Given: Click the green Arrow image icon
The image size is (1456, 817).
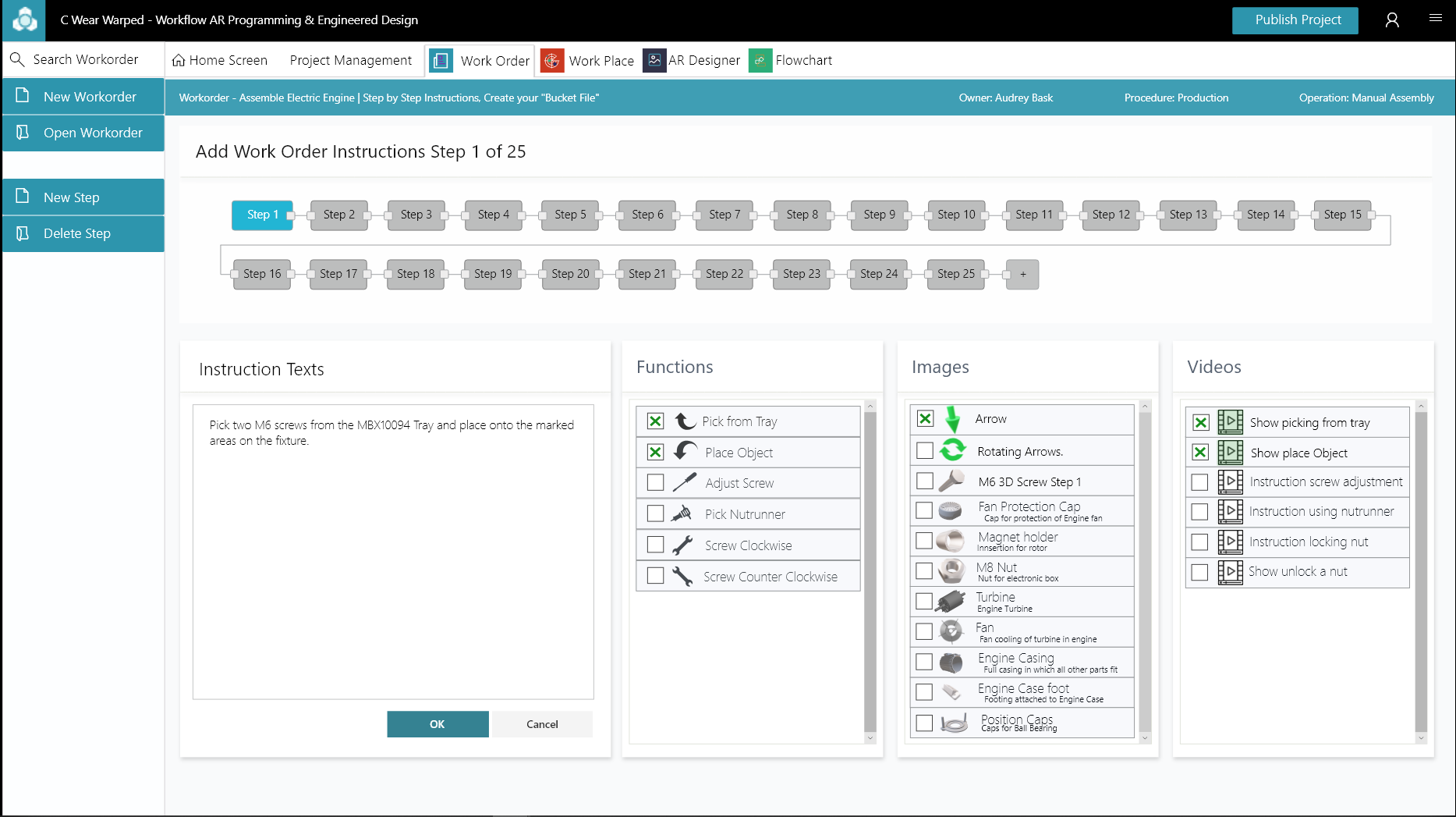Looking at the screenshot, I should click(x=952, y=419).
